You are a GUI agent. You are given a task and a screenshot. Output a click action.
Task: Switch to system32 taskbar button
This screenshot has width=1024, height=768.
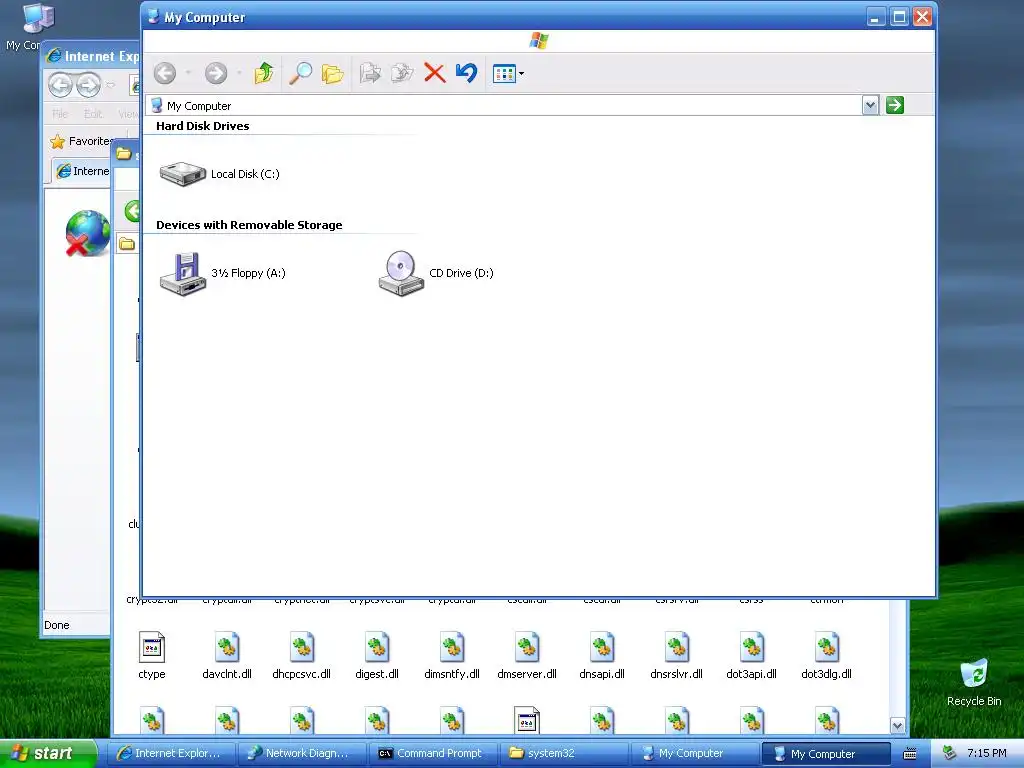point(563,753)
